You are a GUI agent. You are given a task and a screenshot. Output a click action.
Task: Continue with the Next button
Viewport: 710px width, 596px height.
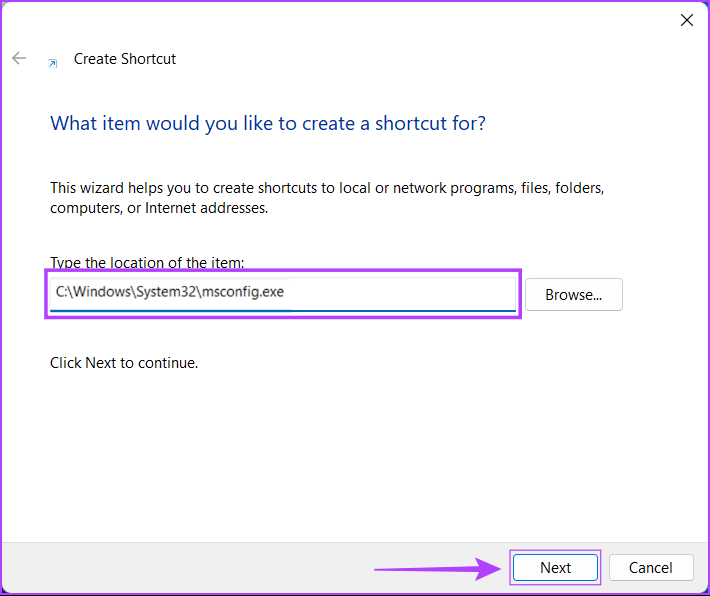(555, 567)
